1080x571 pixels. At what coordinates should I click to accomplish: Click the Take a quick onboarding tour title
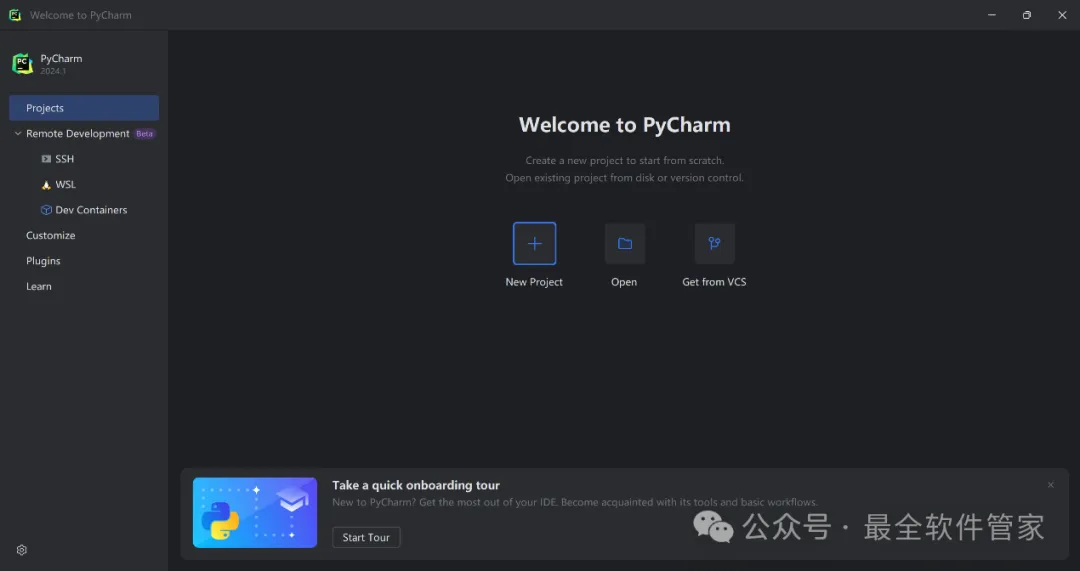point(416,485)
